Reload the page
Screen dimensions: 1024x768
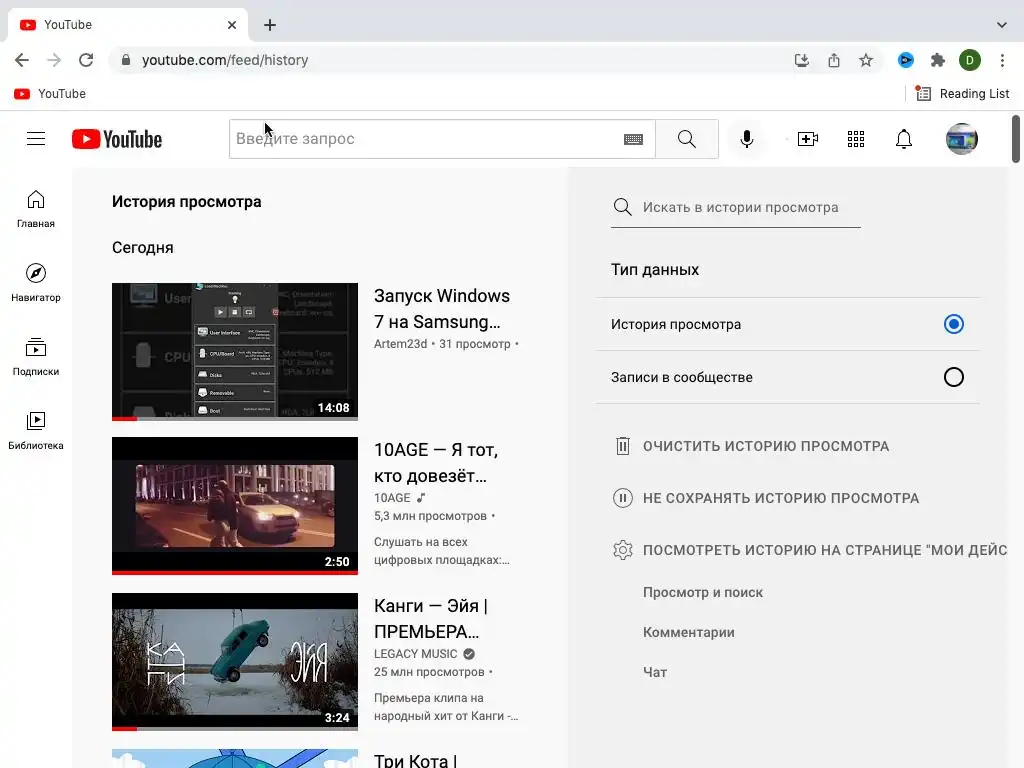86,60
